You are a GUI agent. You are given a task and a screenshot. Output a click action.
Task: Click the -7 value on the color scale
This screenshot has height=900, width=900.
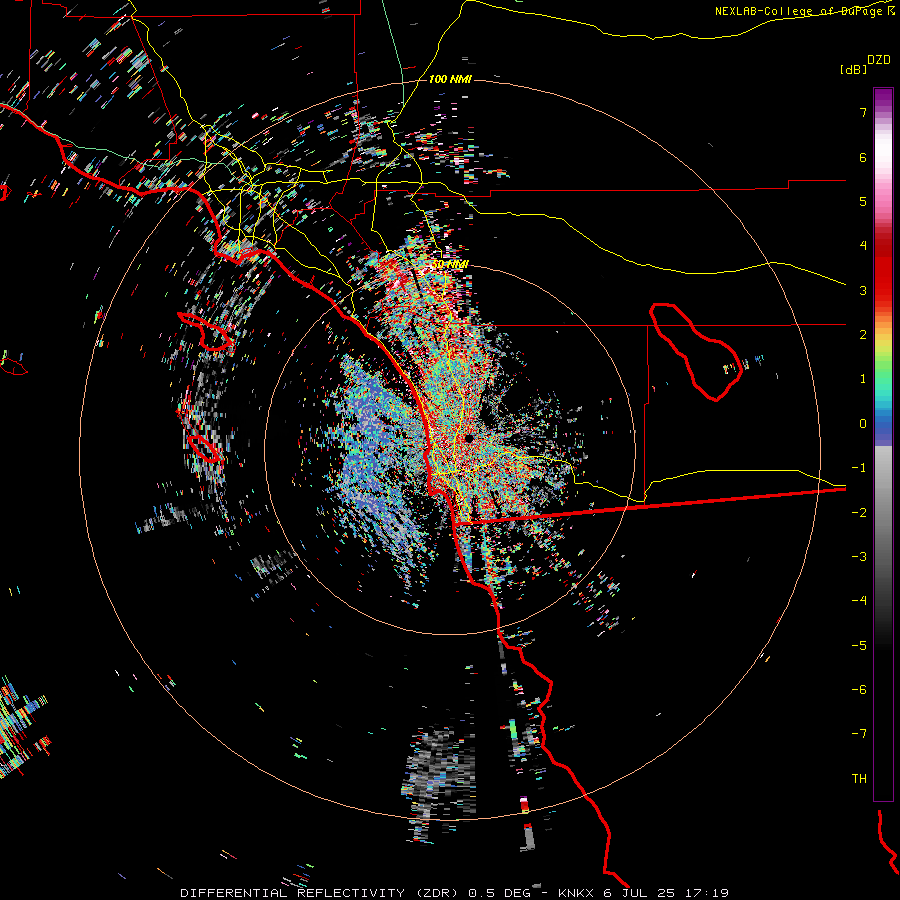pos(859,734)
